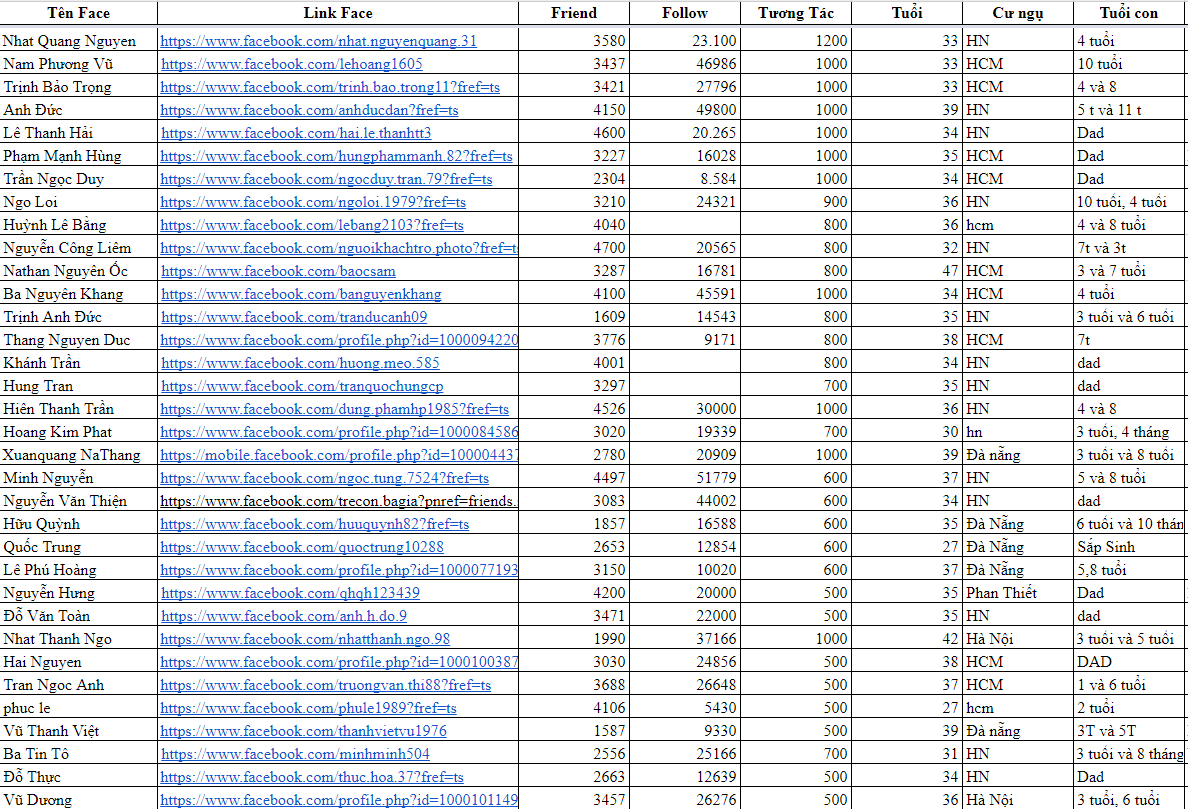Click the lehoang1605 Facebook profile link
Image resolution: width=1188 pixels, height=809 pixels.
pyautogui.click(x=291, y=64)
